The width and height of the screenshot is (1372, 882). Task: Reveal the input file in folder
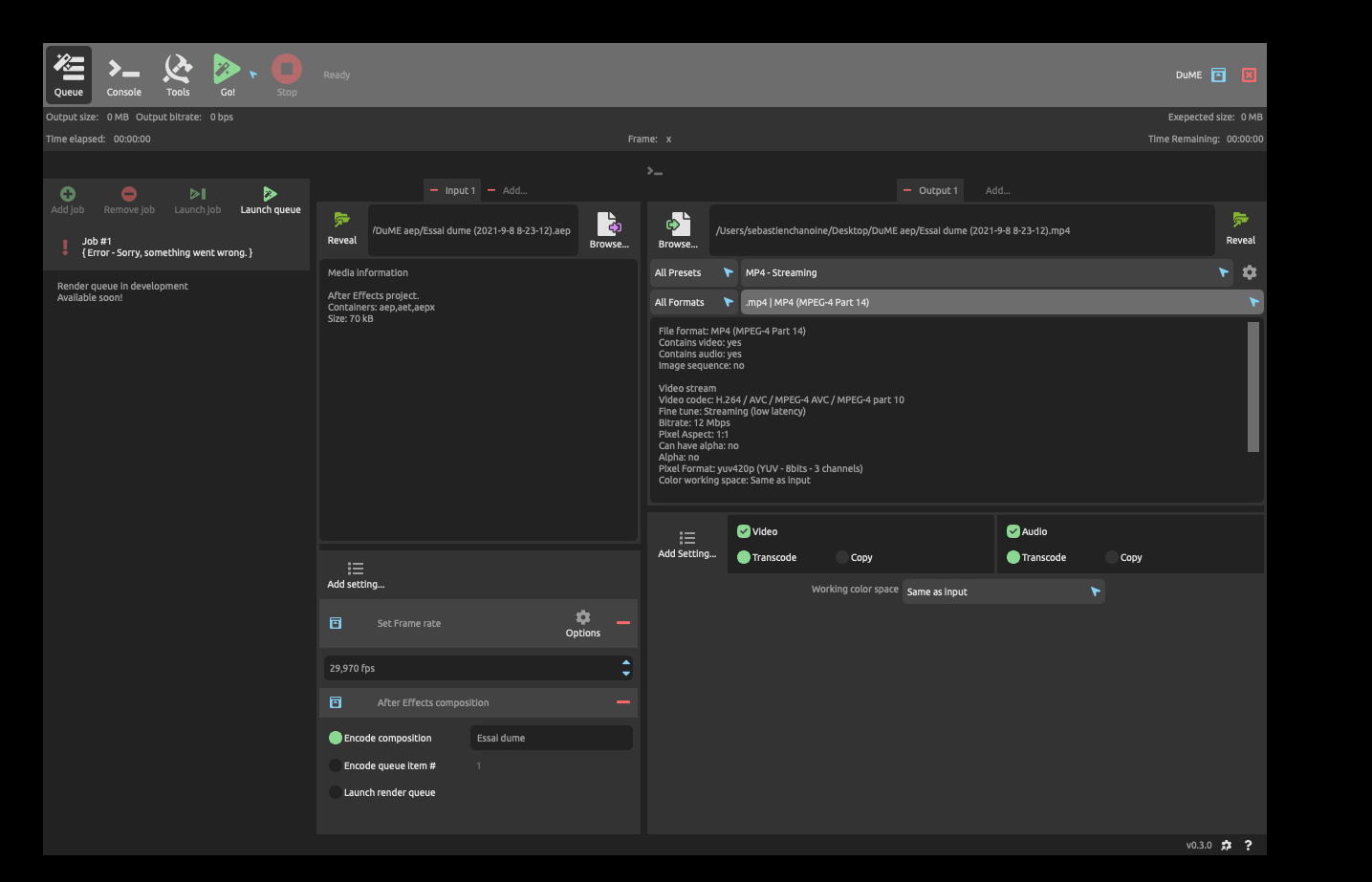pyautogui.click(x=341, y=229)
